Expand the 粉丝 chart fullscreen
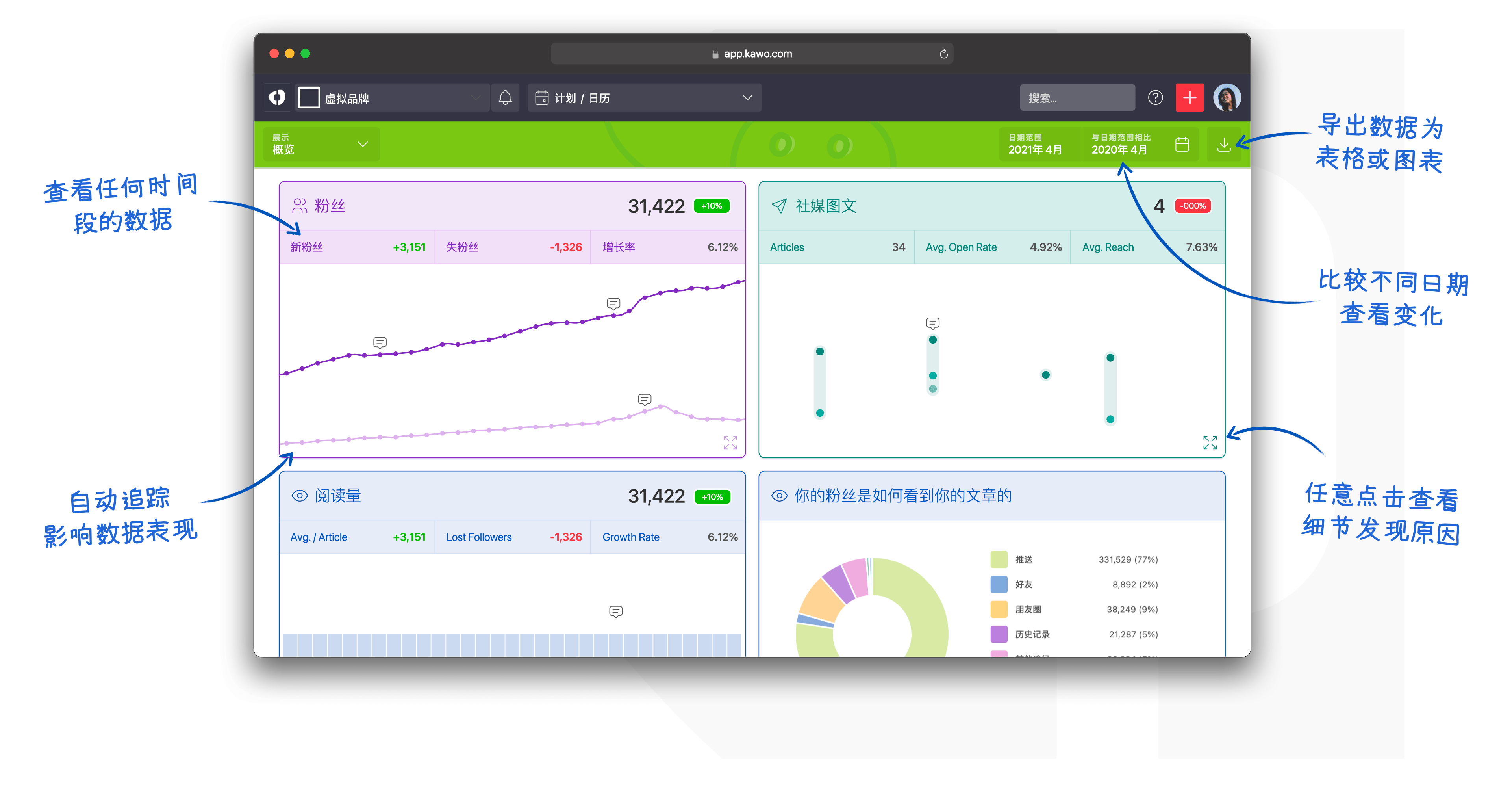1512x788 pixels. point(730,442)
